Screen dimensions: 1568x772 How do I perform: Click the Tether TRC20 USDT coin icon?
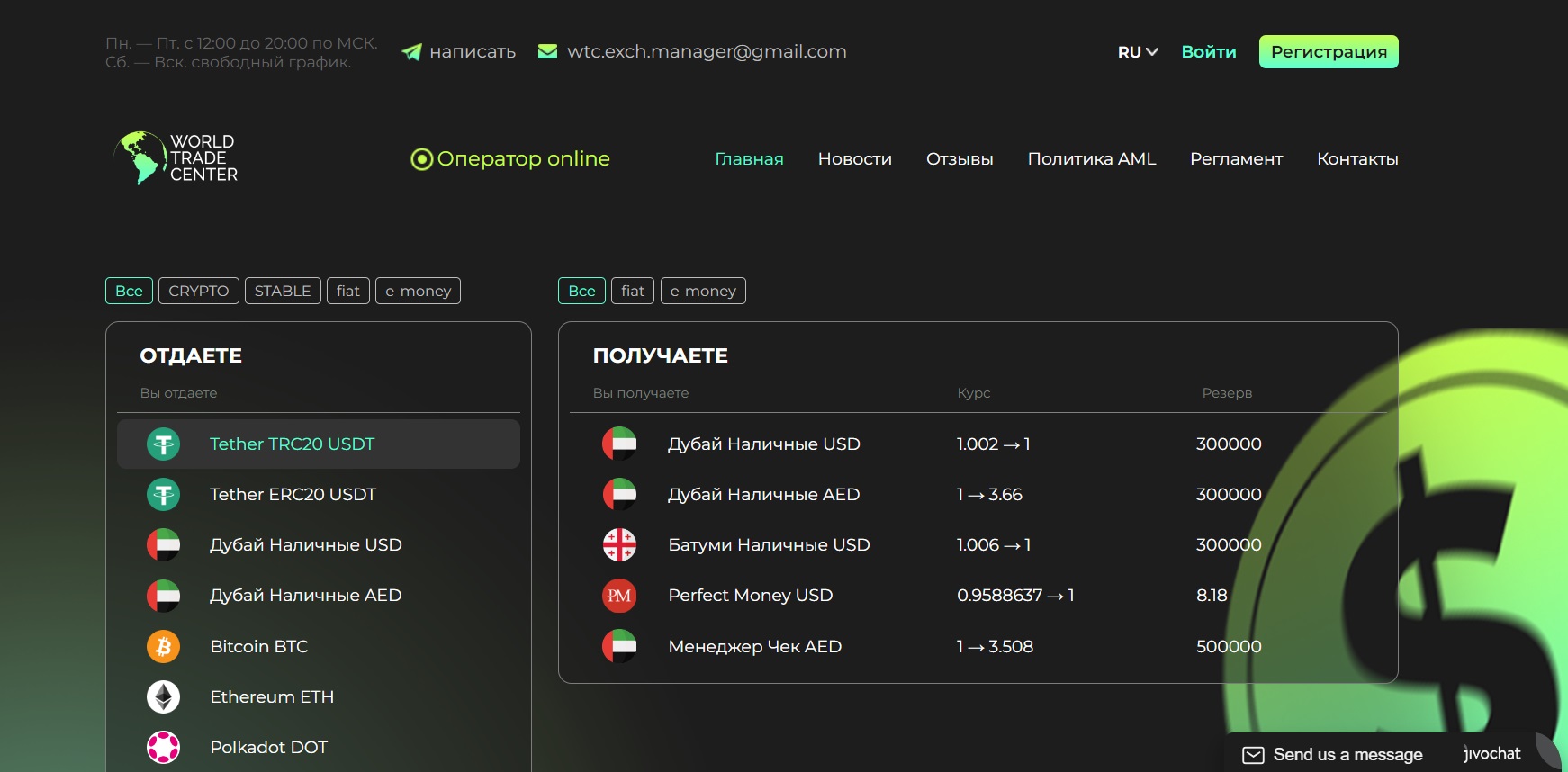[164, 444]
